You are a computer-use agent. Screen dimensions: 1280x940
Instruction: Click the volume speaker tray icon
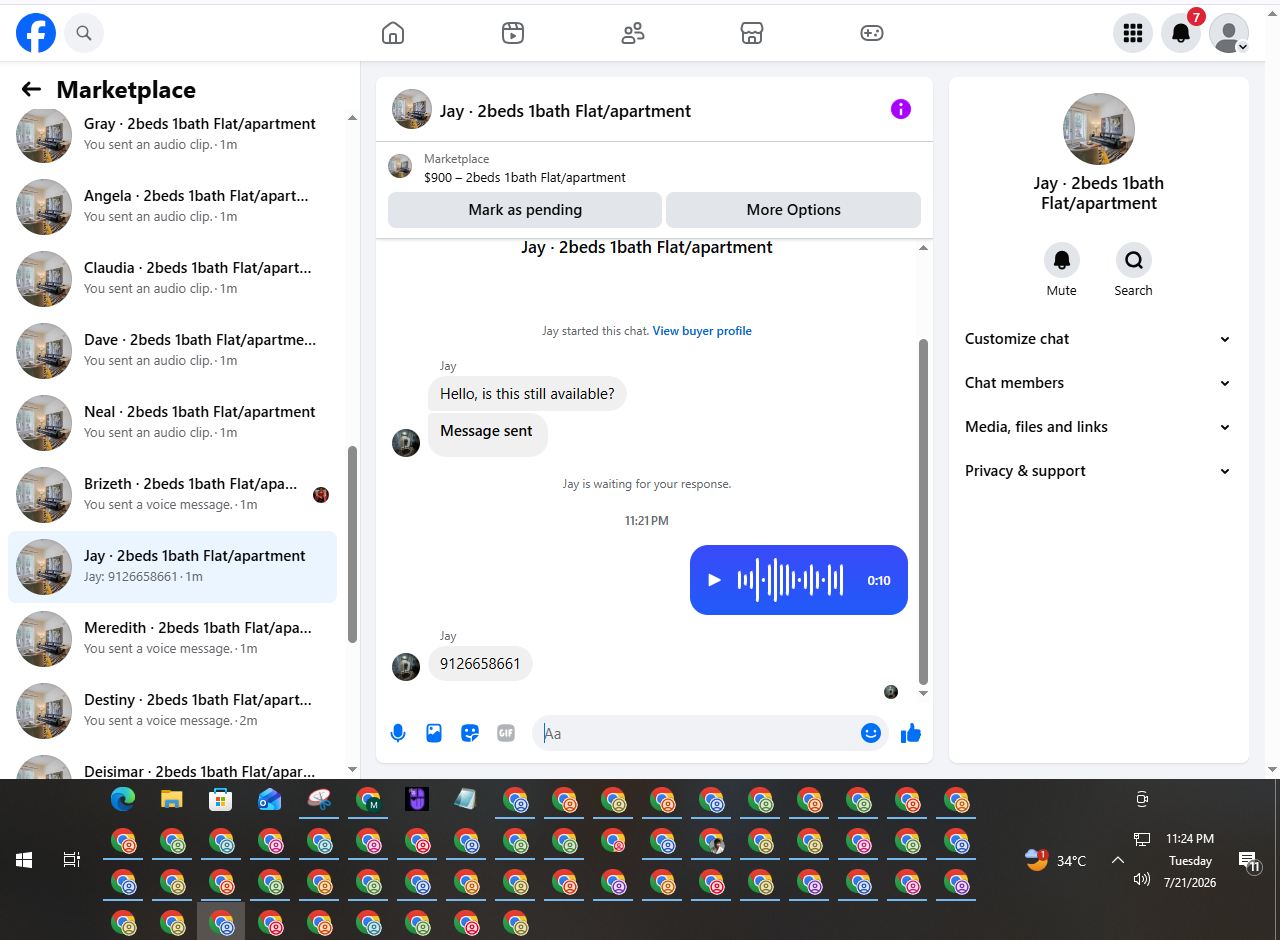[1142, 879]
